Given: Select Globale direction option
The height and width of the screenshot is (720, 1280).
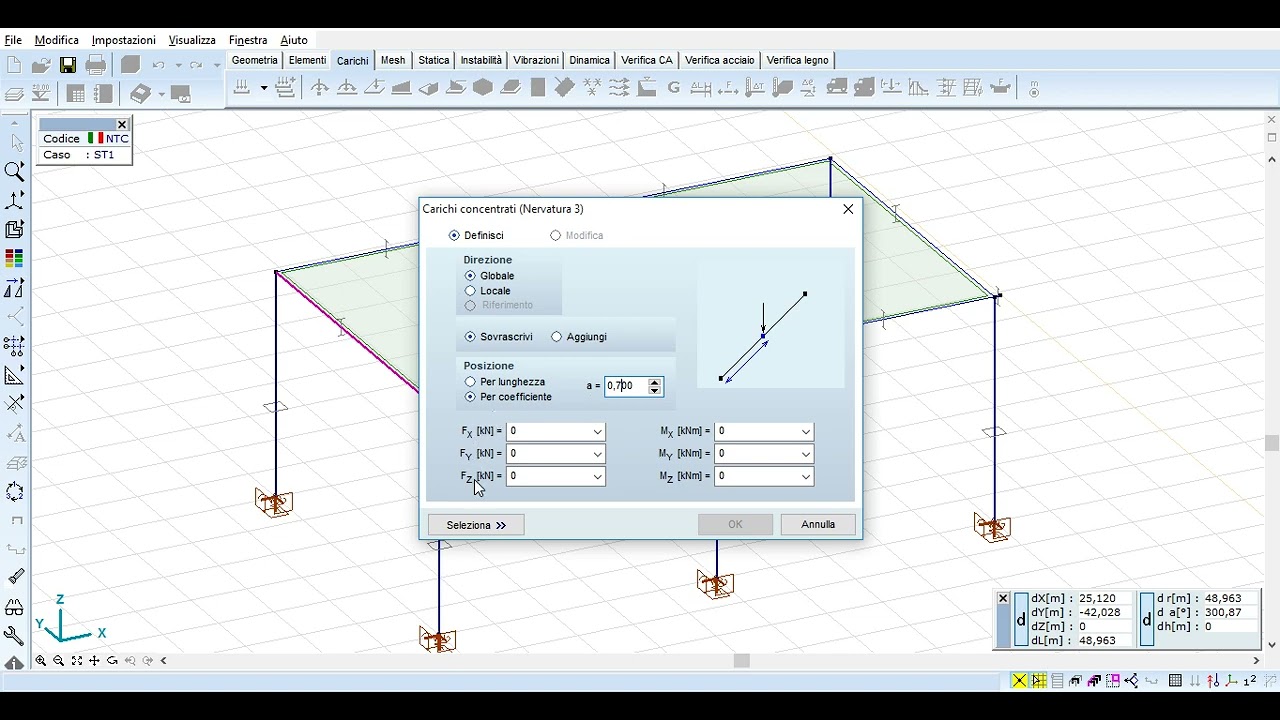Looking at the screenshot, I should pyautogui.click(x=470, y=276).
